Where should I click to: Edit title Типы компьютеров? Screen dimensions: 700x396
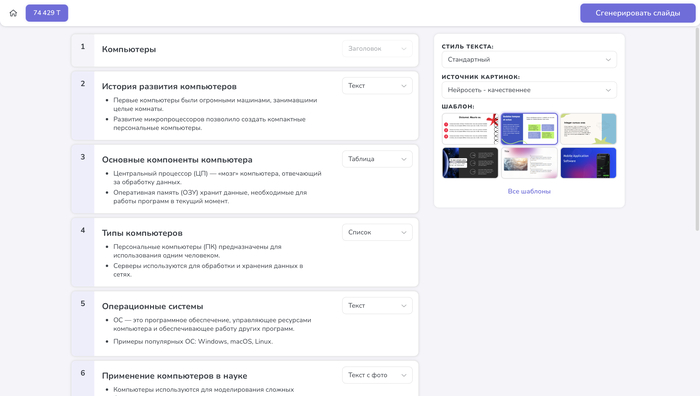click(142, 233)
